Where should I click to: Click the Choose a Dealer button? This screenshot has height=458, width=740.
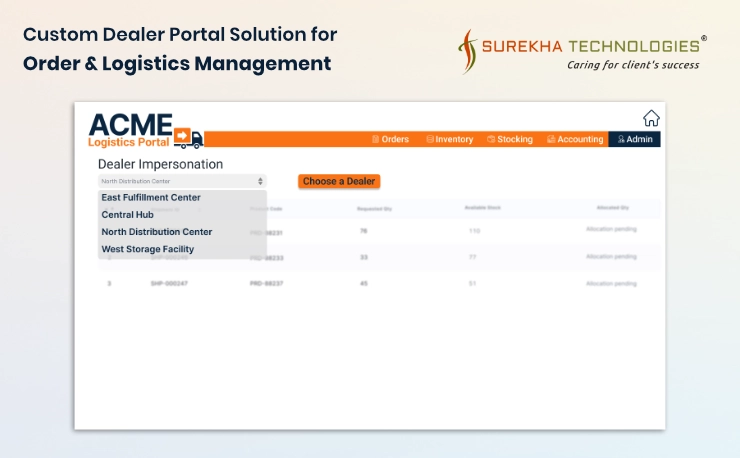(x=339, y=181)
